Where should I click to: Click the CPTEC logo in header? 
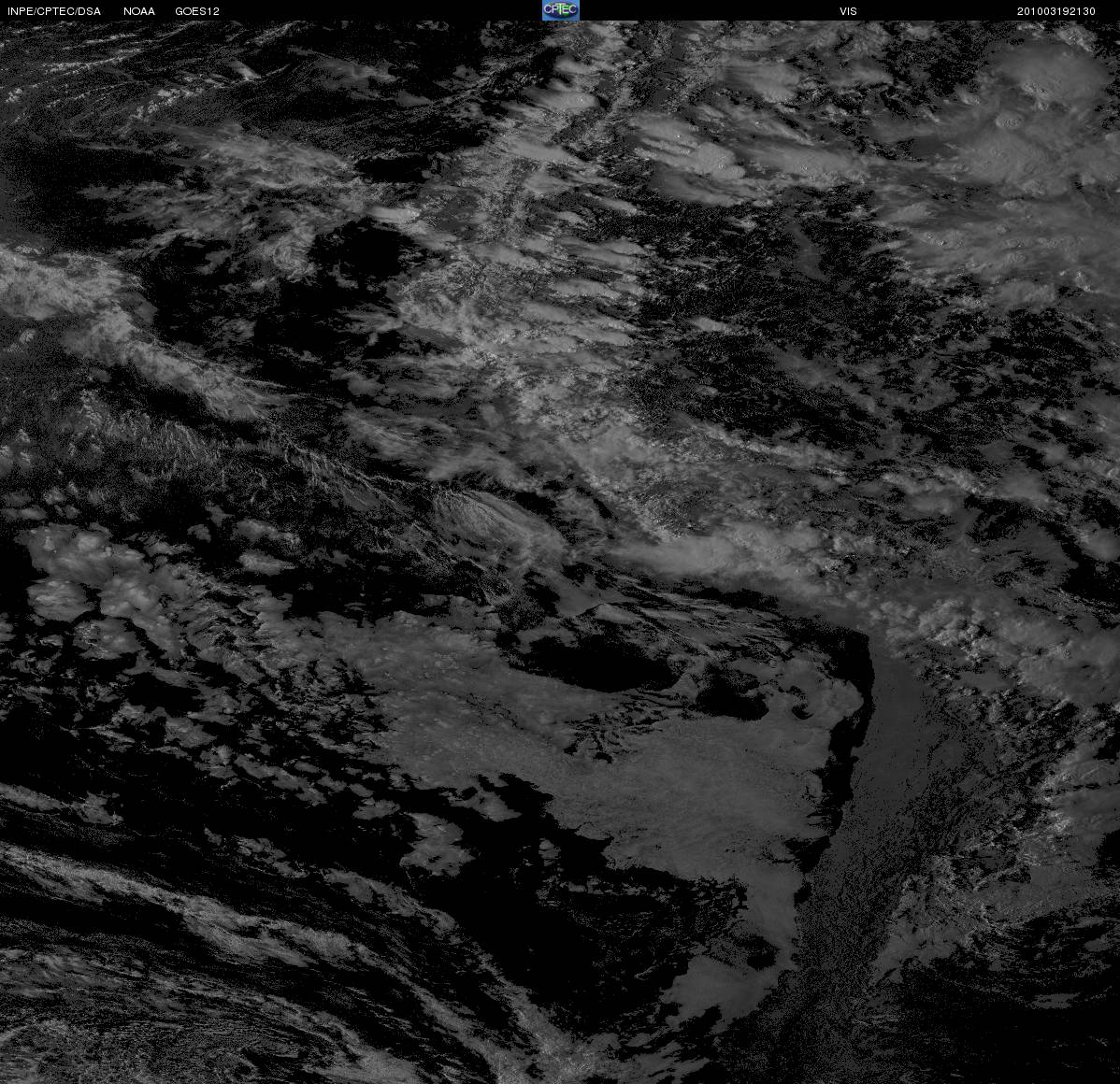[560, 10]
